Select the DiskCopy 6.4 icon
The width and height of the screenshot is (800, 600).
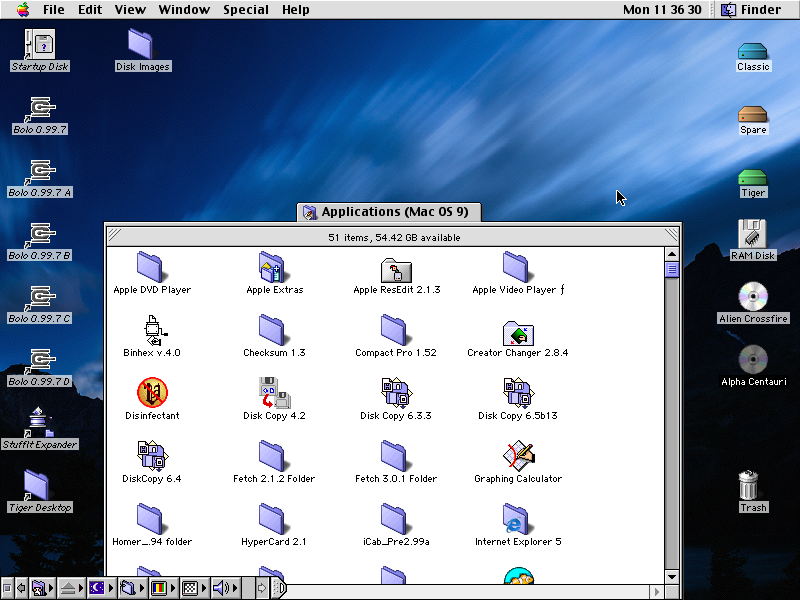[x=152, y=456]
